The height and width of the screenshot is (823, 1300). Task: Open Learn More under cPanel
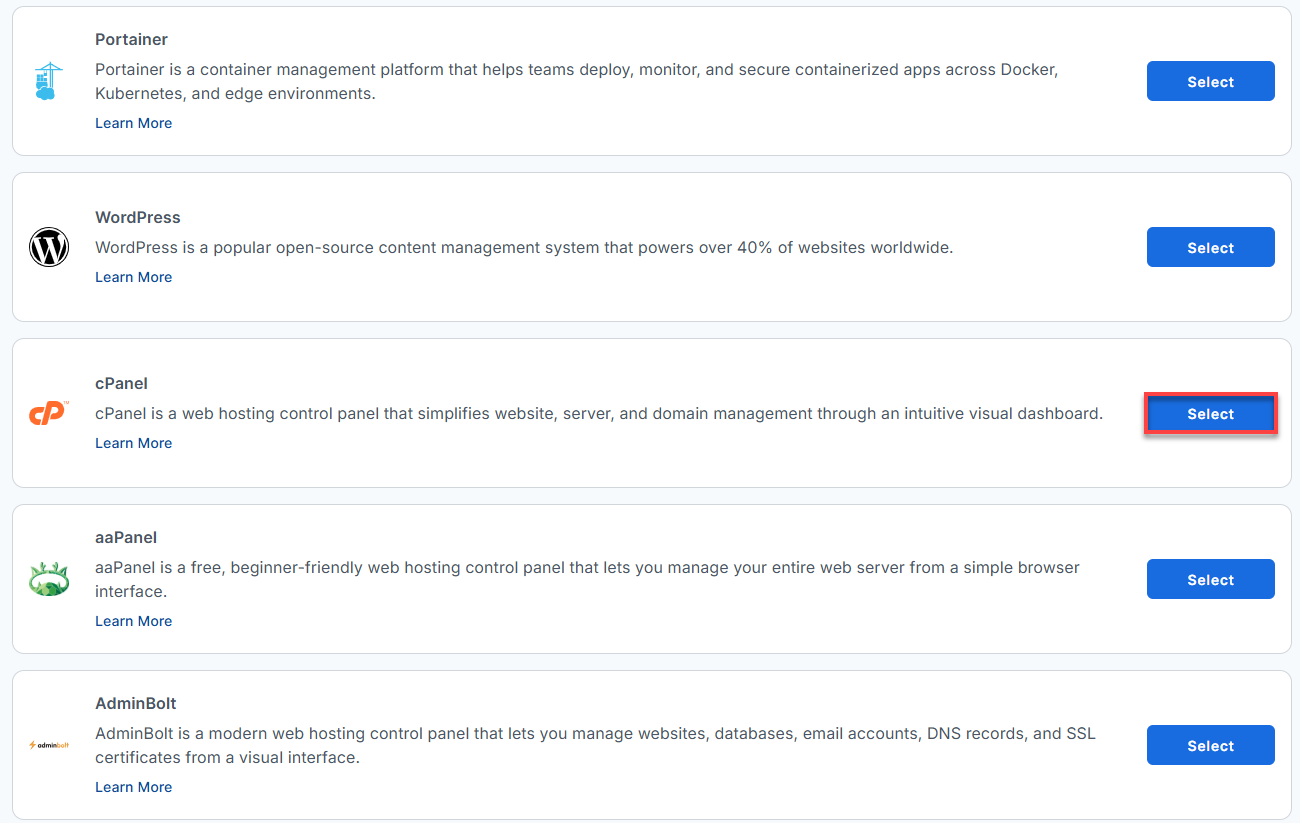click(x=133, y=443)
